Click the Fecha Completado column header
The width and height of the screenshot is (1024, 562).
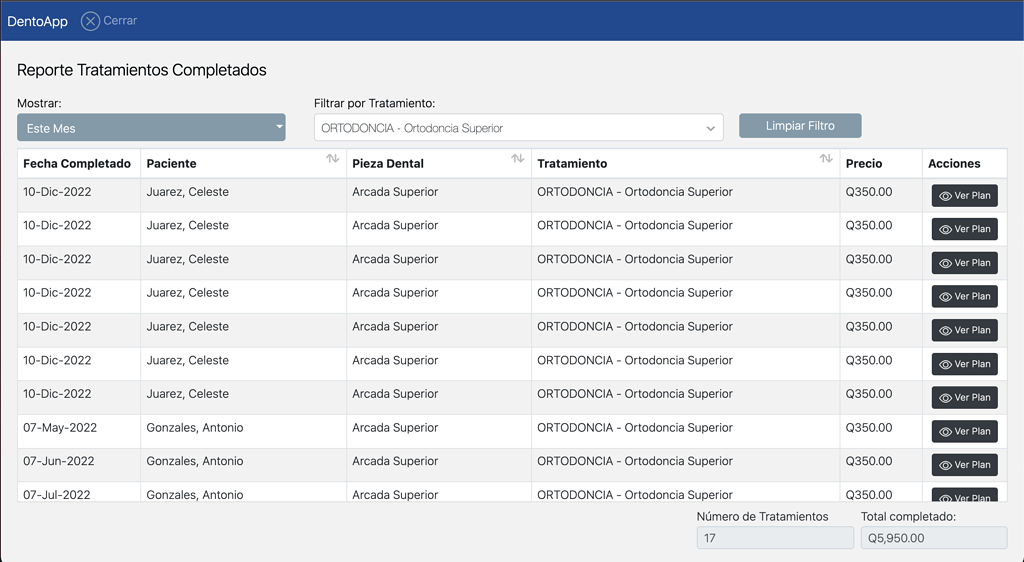pos(77,163)
